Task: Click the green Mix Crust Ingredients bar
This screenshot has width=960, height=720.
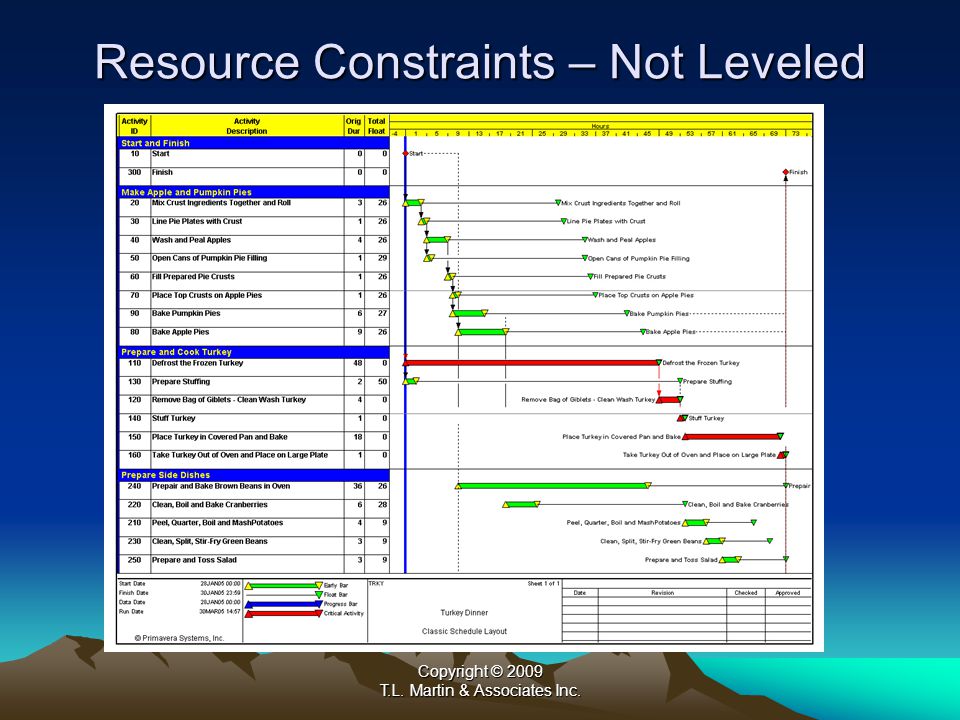Action: [413, 203]
